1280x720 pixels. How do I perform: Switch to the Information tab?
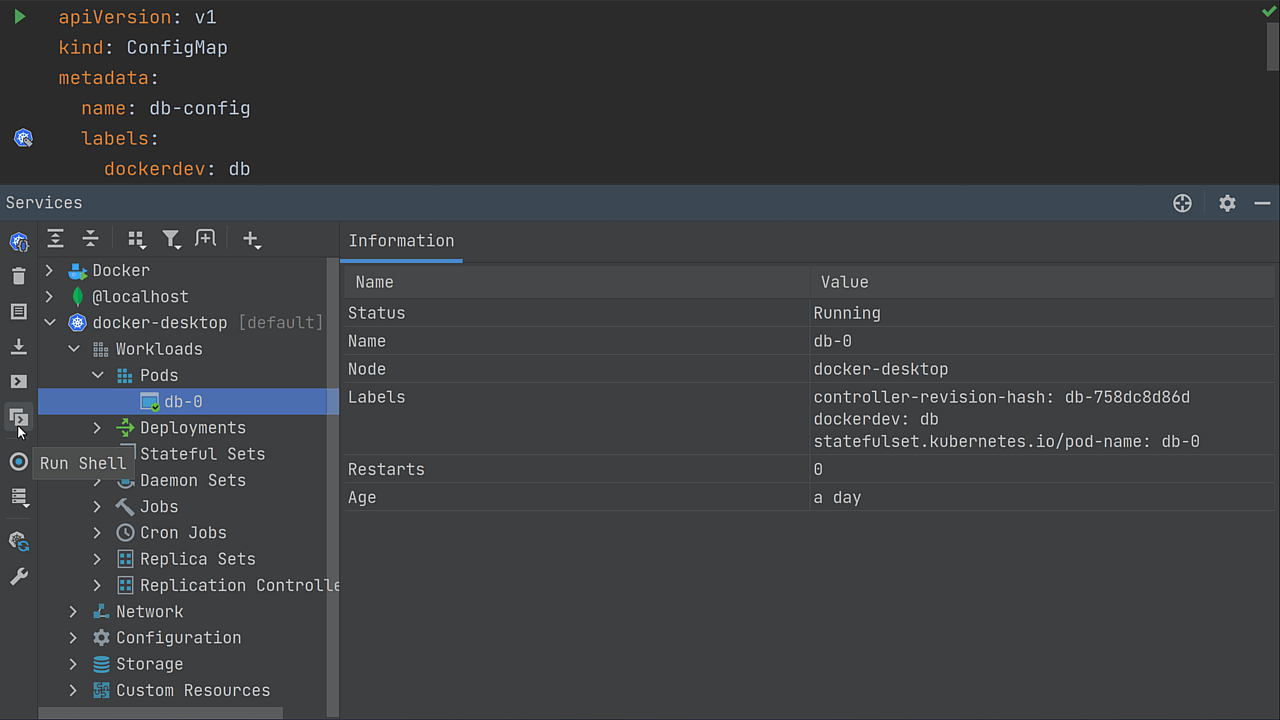coord(401,240)
